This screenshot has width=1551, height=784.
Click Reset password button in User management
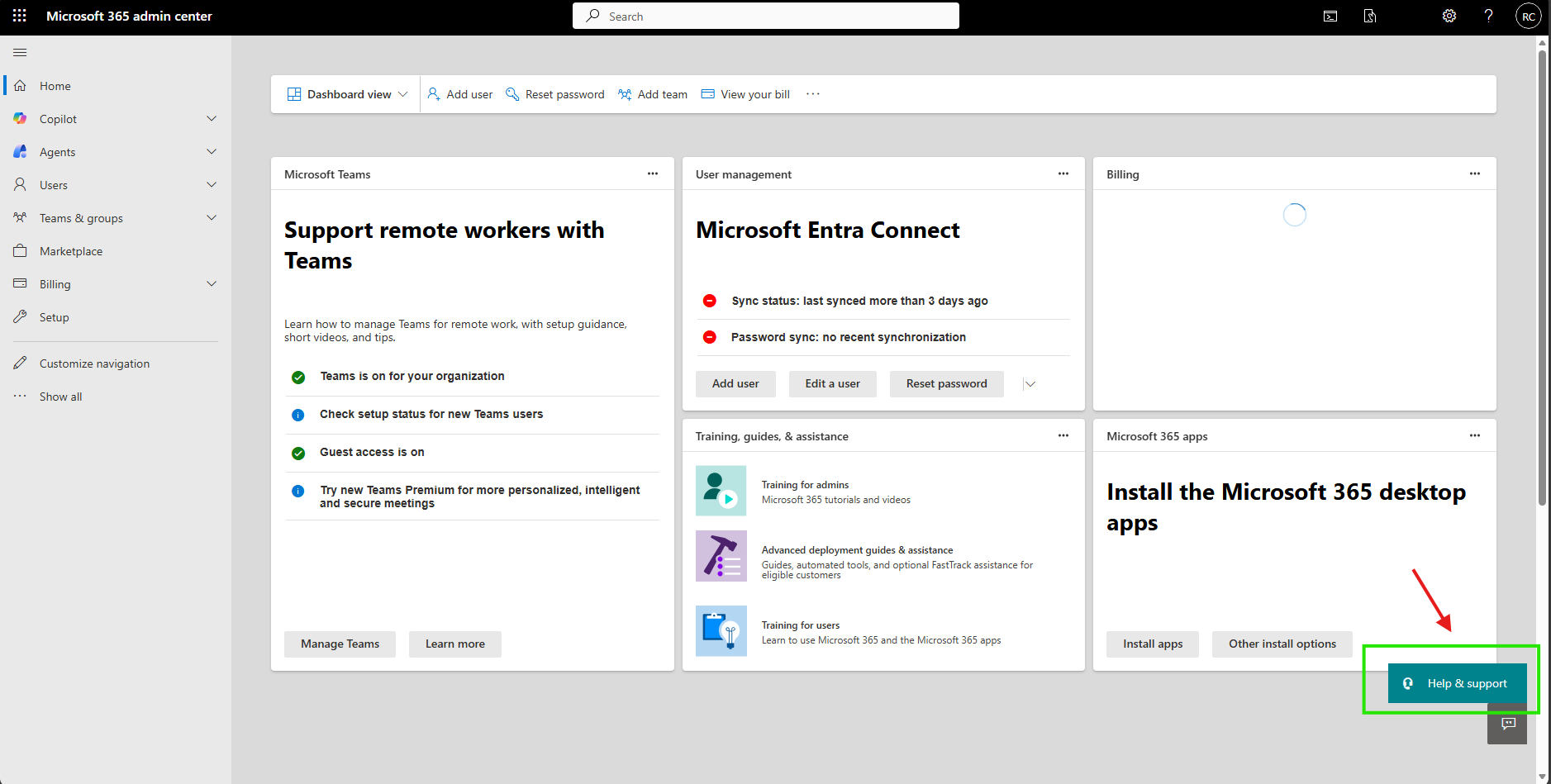[947, 384]
